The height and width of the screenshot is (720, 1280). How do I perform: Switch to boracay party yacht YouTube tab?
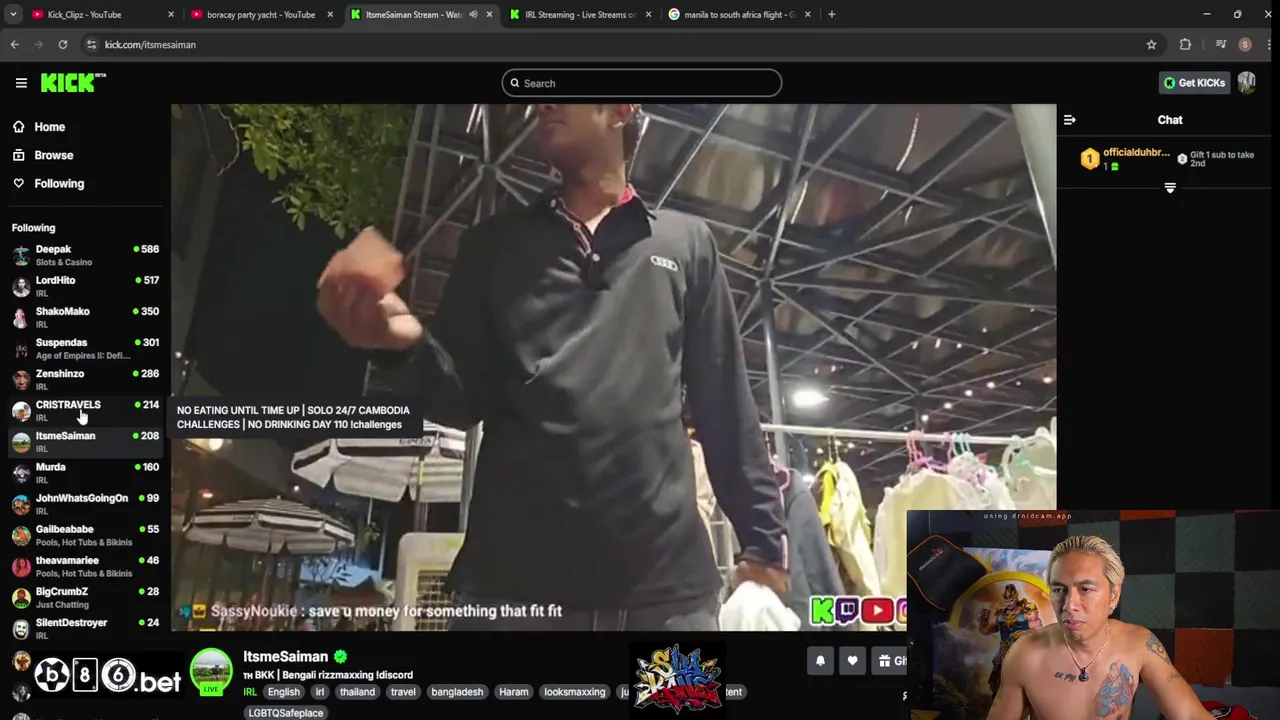[x=260, y=15]
